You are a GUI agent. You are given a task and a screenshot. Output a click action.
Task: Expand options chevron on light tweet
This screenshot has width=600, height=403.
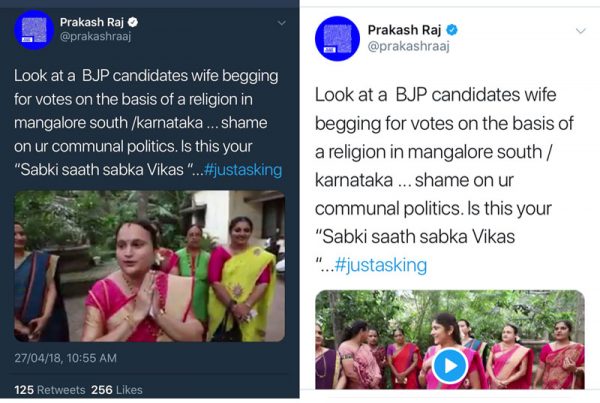pyautogui.click(x=580, y=31)
